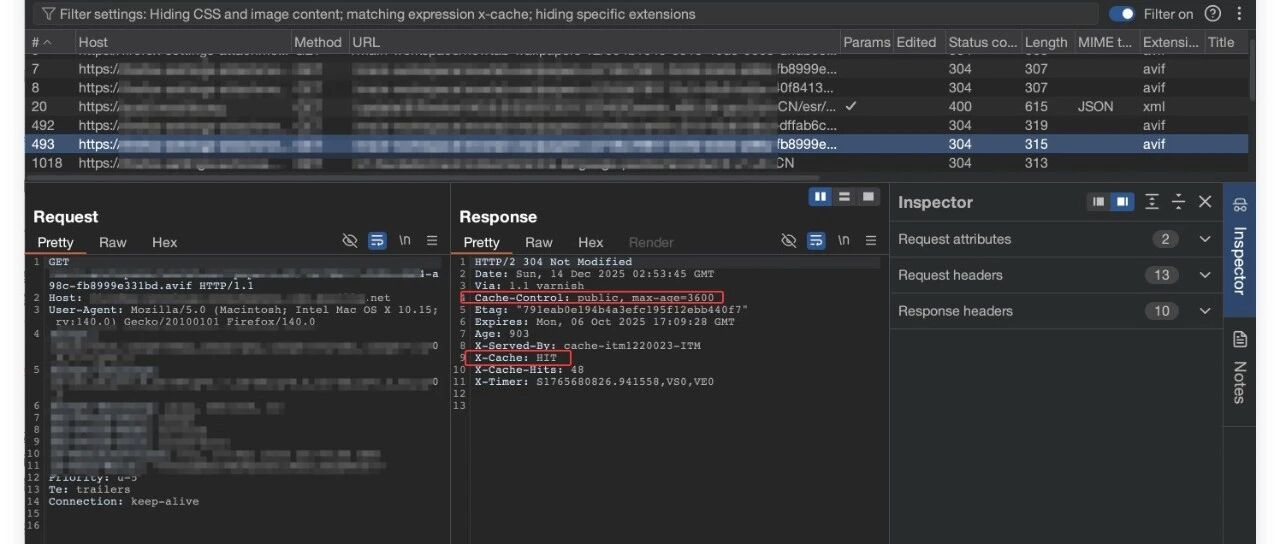The image size is (1280, 544).
Task: Select history row 20 with JSON MIME type
Action: (x=638, y=106)
